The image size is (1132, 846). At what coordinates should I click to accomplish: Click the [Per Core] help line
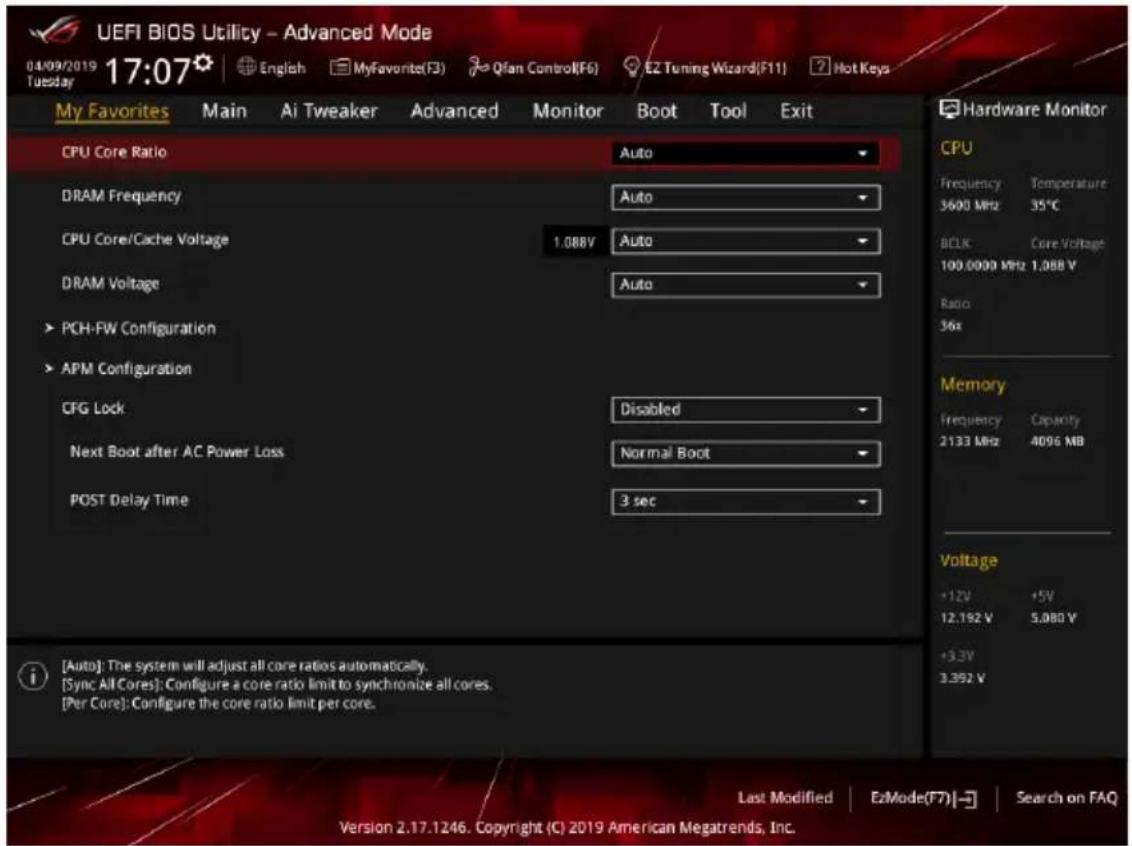click(218, 703)
